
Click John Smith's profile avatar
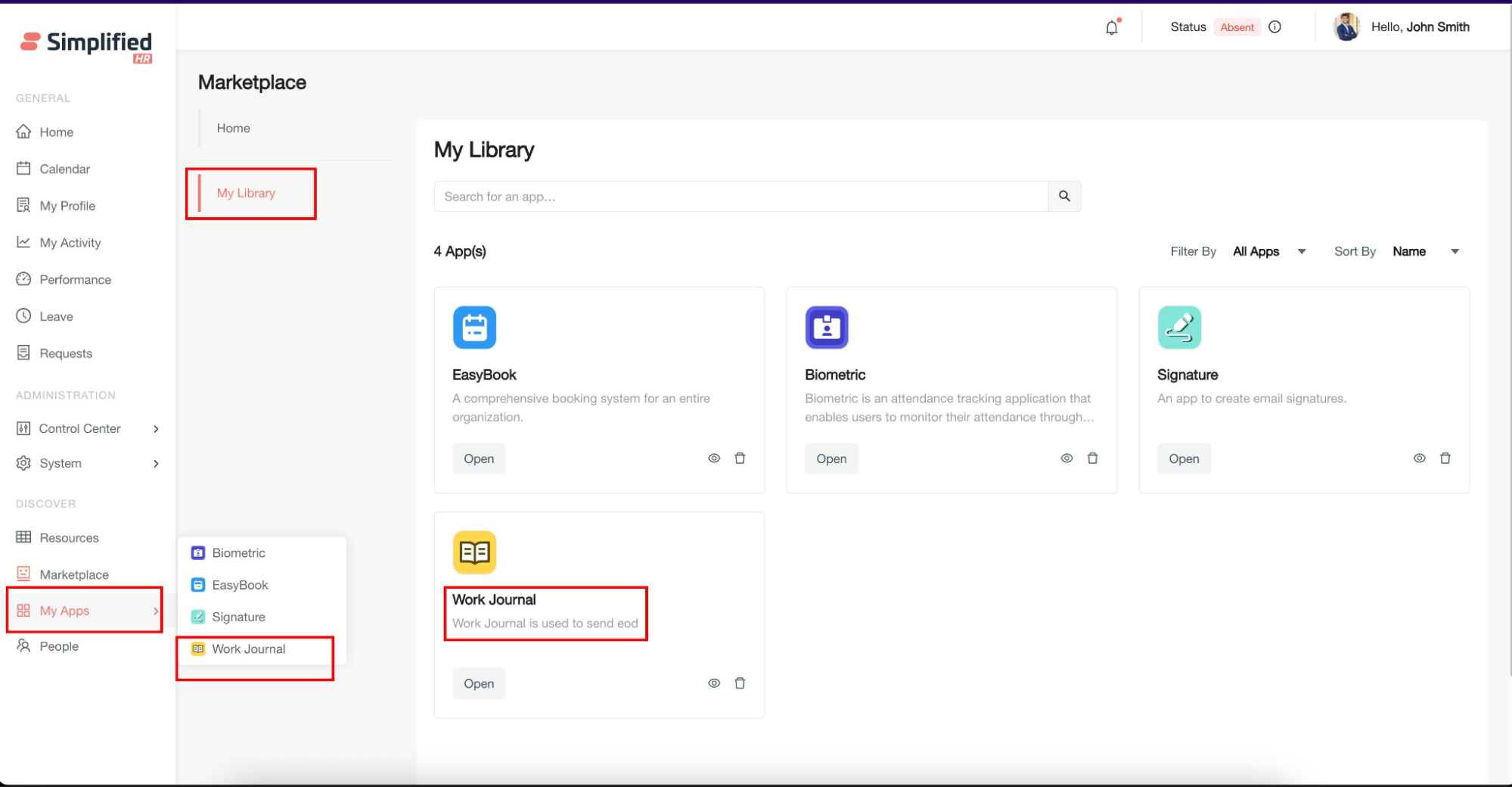tap(1346, 27)
